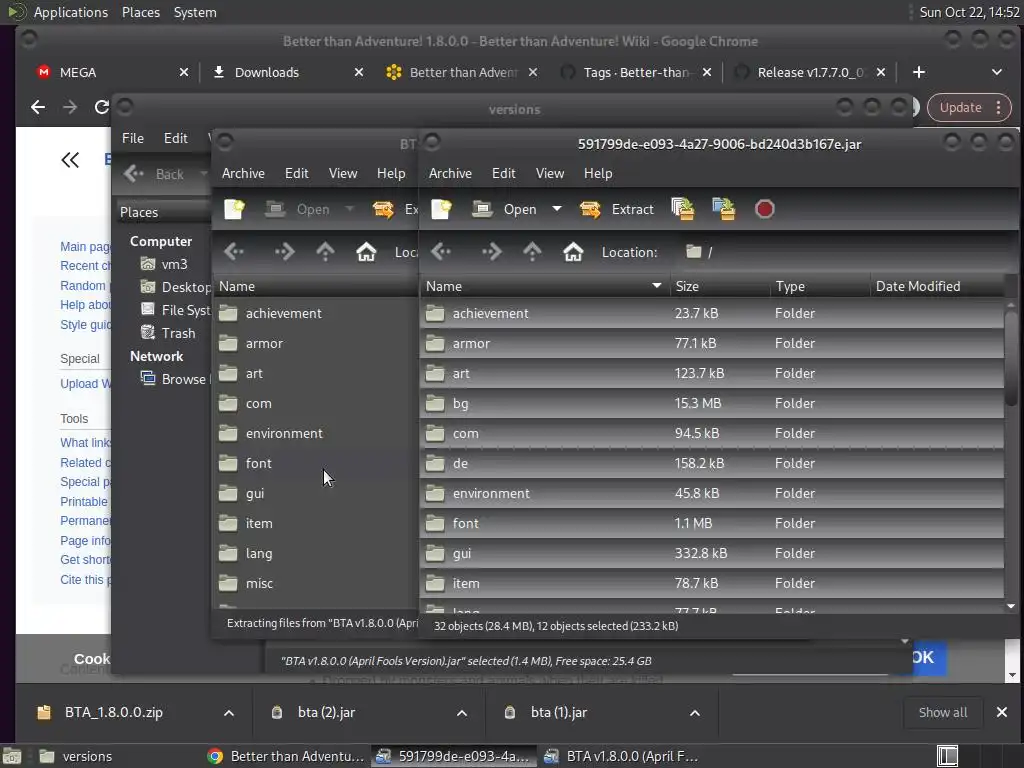
Task: Go forward using the arrow in the jar window
Action: 492,251
